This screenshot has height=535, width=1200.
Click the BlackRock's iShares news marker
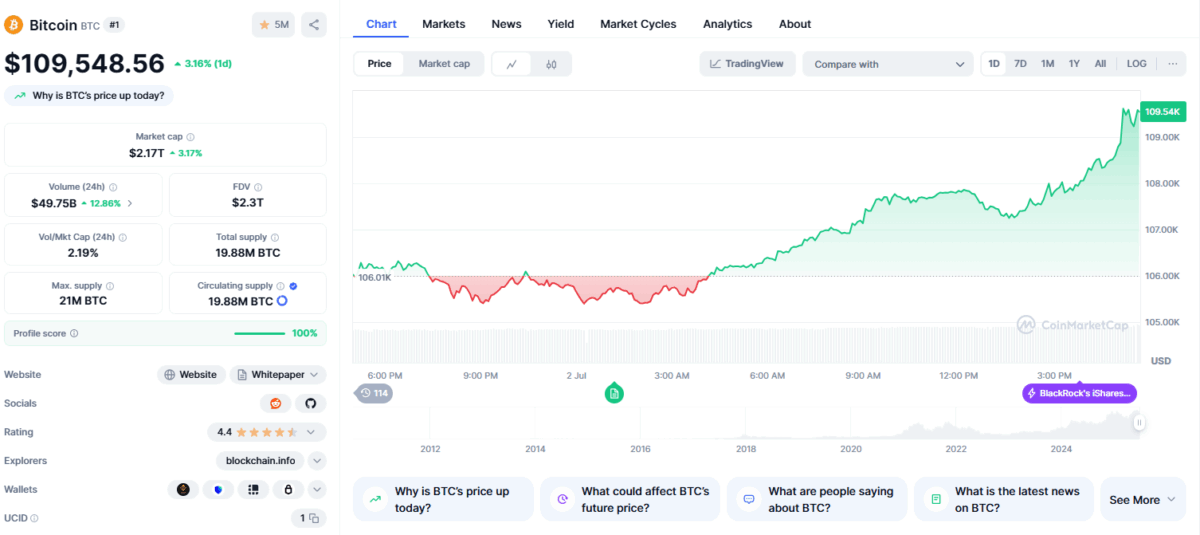(x=1079, y=393)
